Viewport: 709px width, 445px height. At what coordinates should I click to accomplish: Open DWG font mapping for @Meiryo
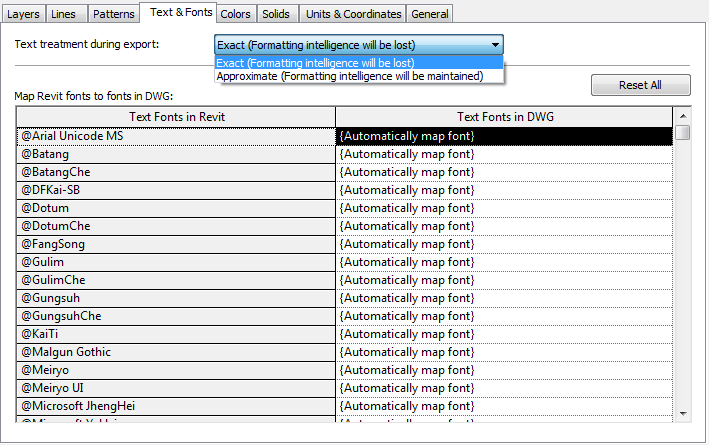click(504, 370)
